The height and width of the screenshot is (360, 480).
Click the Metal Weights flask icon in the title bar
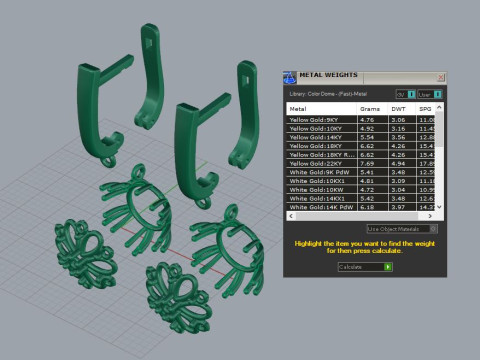289,78
